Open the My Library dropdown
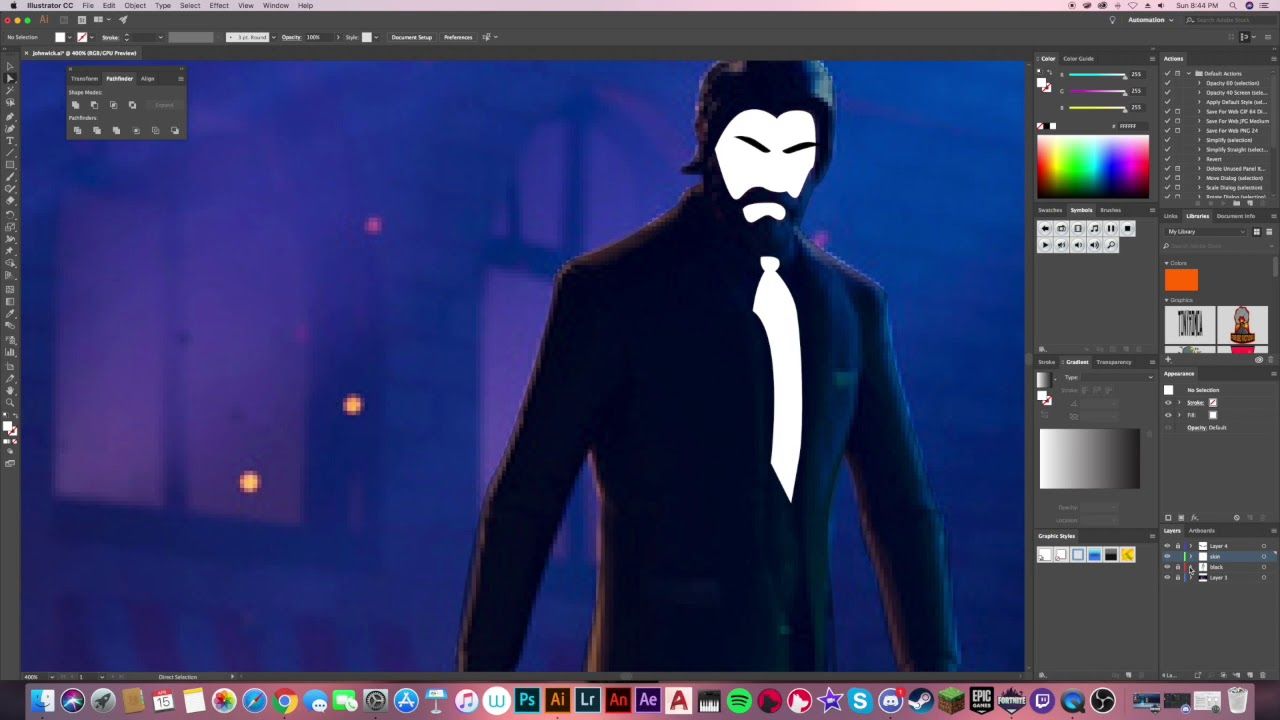 [x=1206, y=232]
